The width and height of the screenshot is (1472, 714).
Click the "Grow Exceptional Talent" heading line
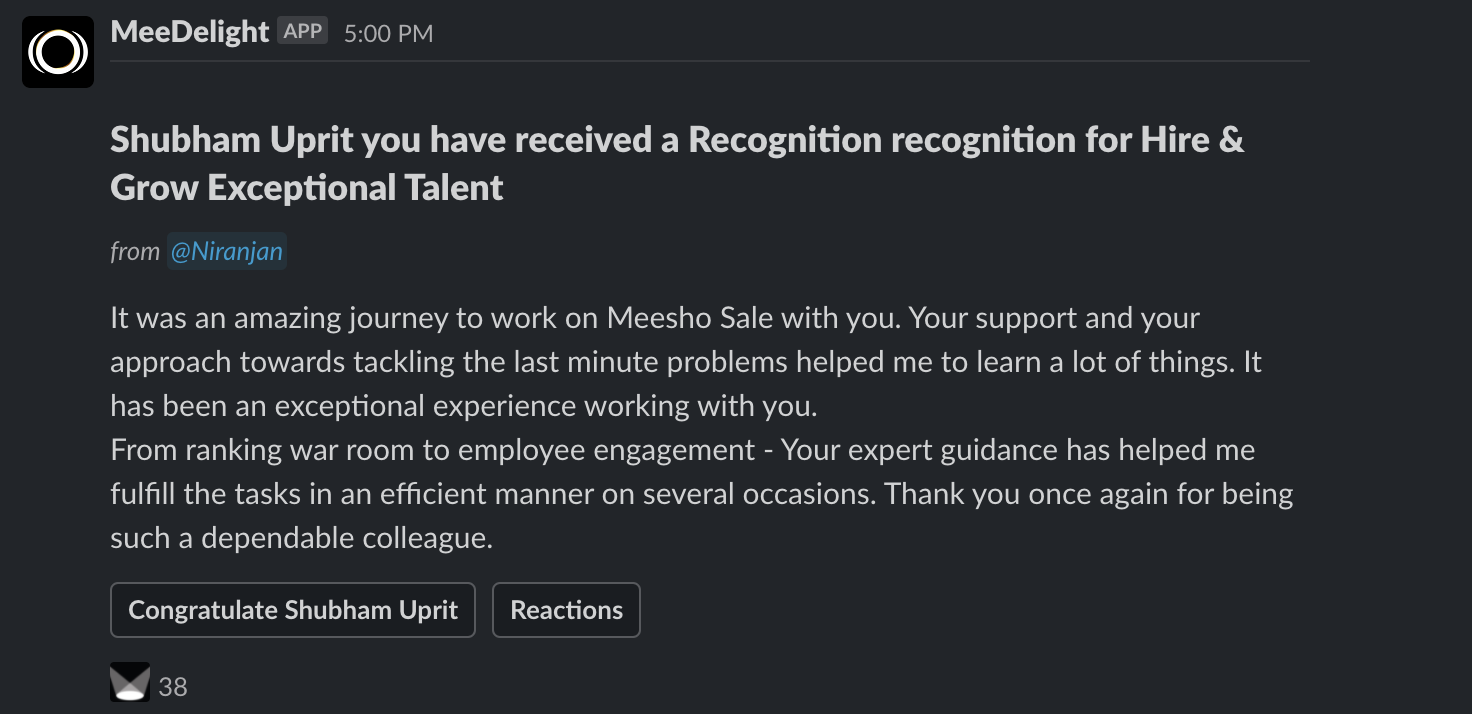[x=307, y=187]
